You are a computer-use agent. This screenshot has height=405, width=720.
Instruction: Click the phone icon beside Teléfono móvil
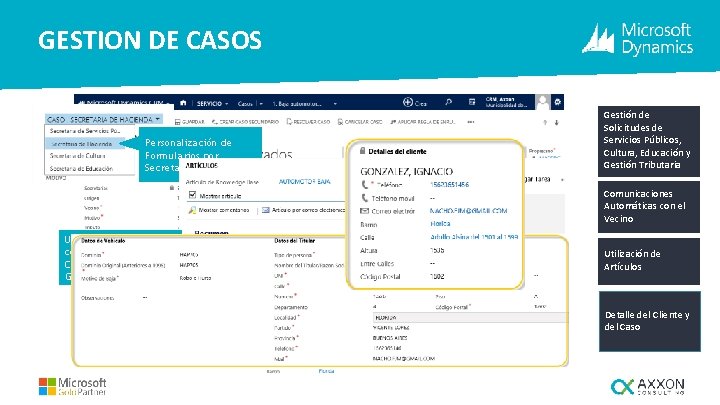click(365, 198)
